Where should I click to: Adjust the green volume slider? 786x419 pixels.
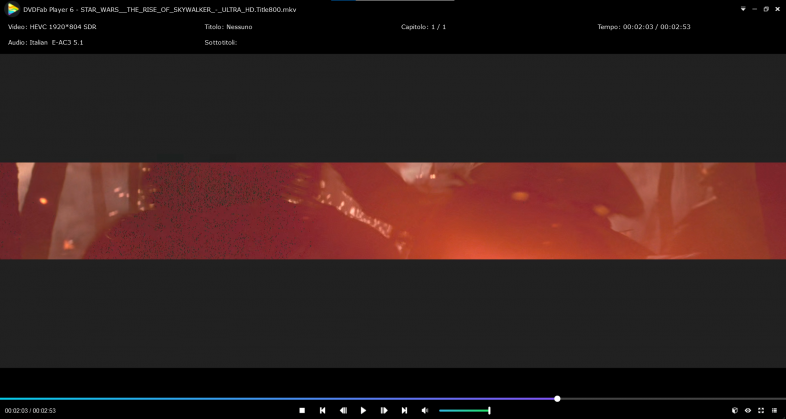pos(465,410)
